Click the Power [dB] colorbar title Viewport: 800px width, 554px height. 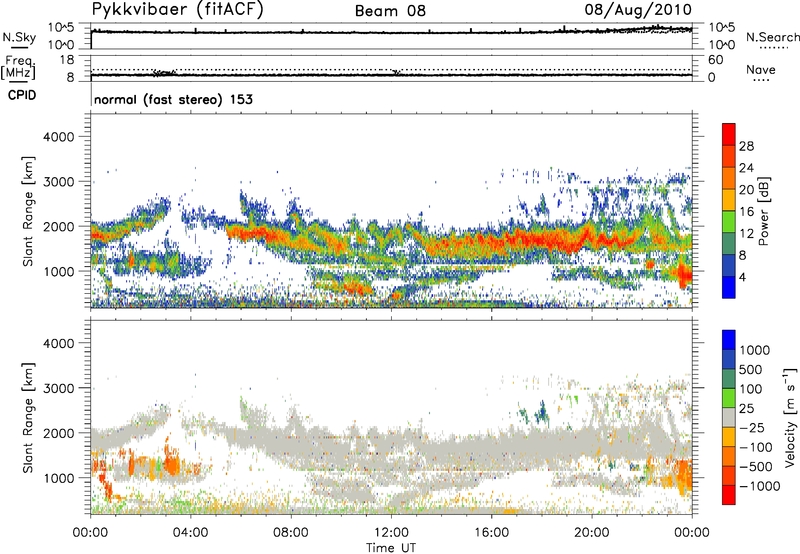(763, 211)
